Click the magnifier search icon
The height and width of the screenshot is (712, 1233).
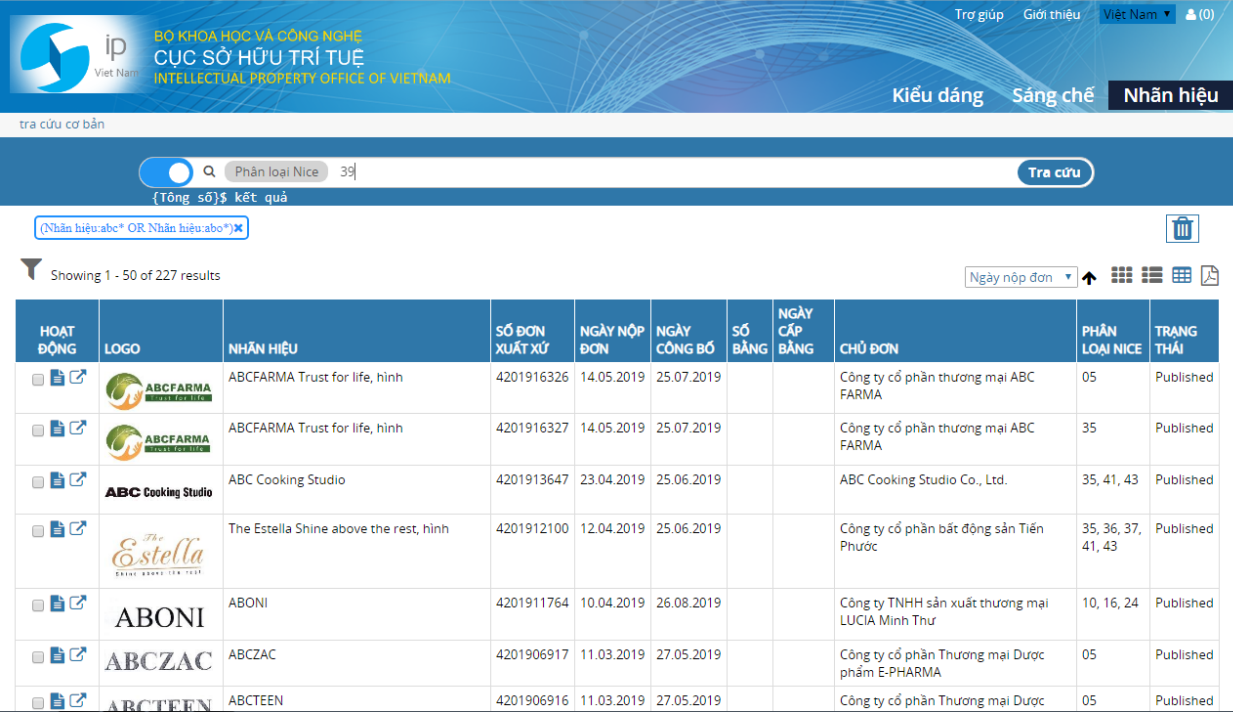coord(209,172)
